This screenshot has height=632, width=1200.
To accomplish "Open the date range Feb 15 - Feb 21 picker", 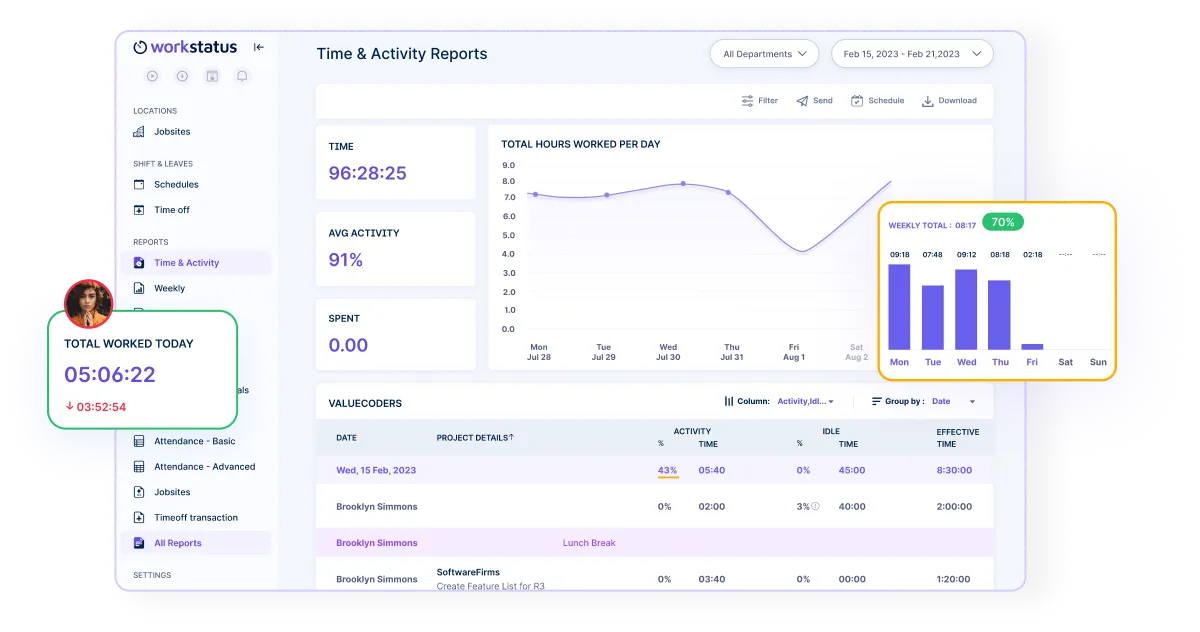I will click(912, 54).
